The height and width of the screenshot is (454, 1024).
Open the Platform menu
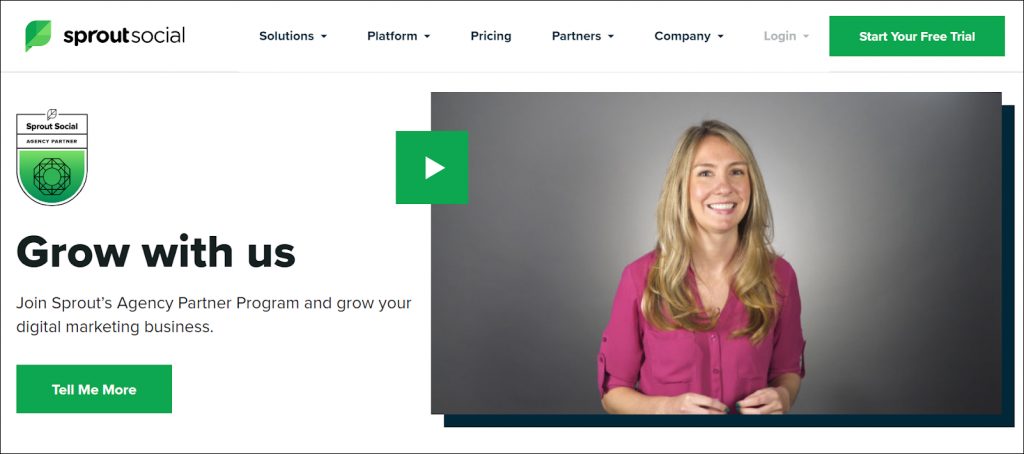[392, 36]
